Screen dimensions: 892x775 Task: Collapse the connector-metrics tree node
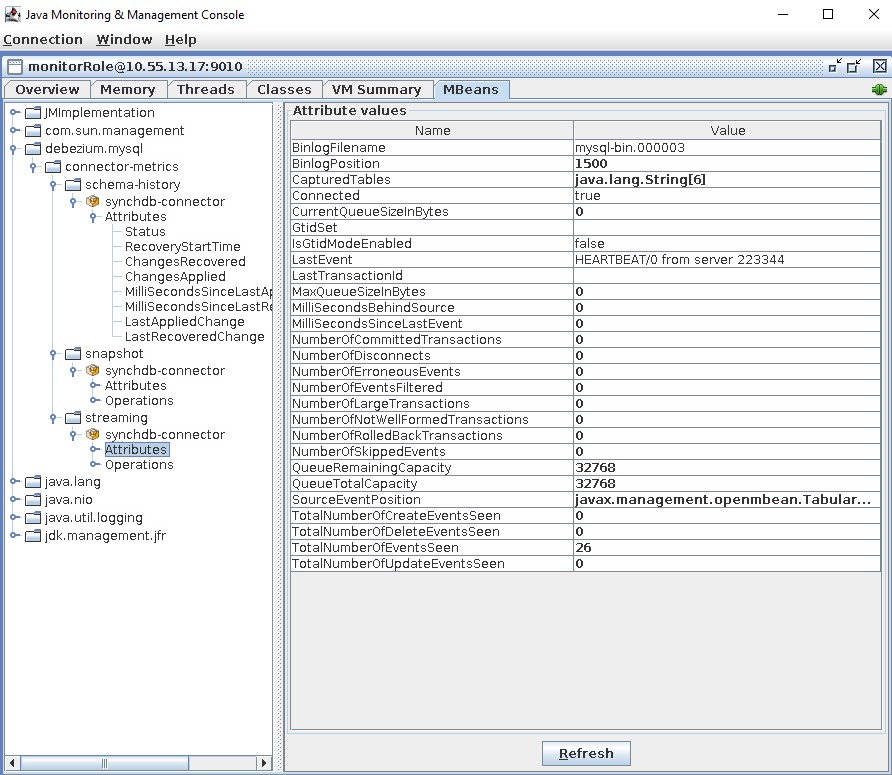click(34, 167)
